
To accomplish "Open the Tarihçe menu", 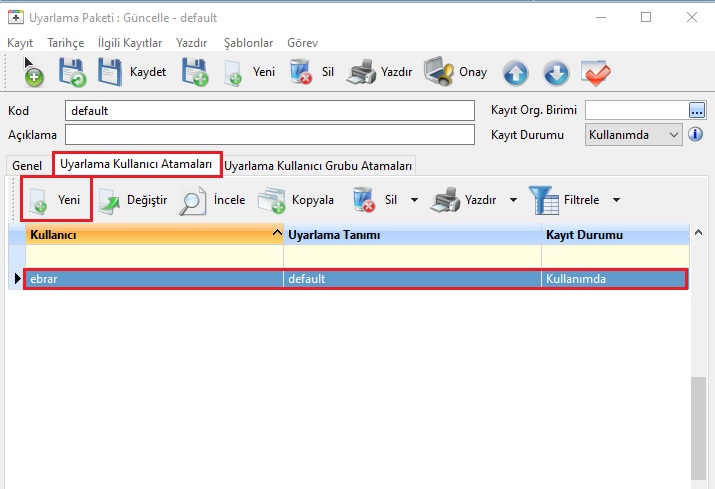I will click(x=65, y=43).
